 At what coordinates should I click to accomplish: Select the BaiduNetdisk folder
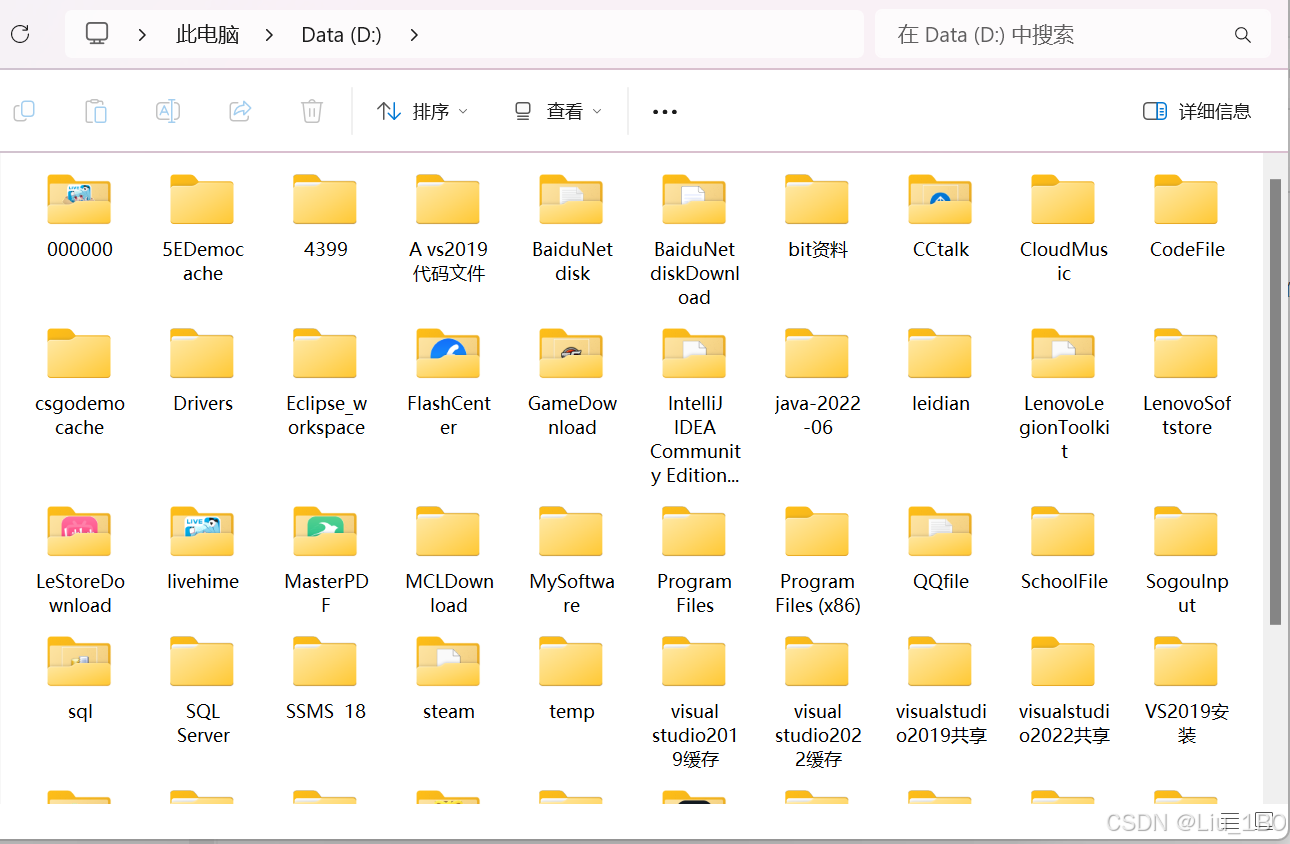572,228
